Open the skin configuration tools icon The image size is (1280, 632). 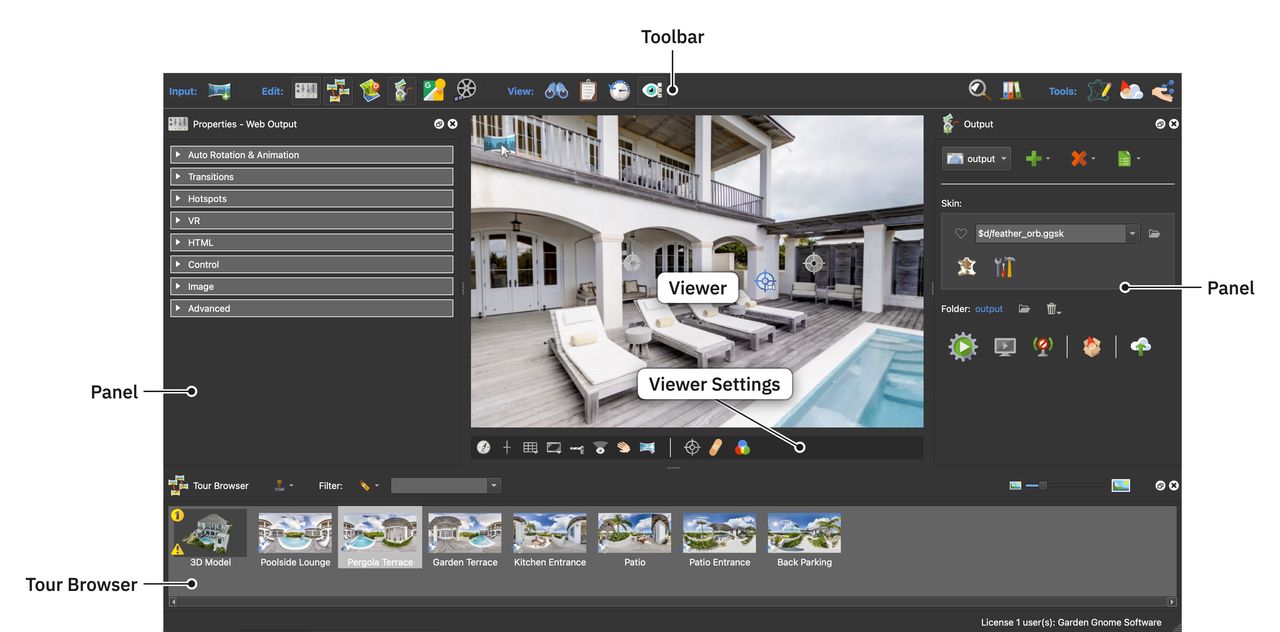point(1005,267)
